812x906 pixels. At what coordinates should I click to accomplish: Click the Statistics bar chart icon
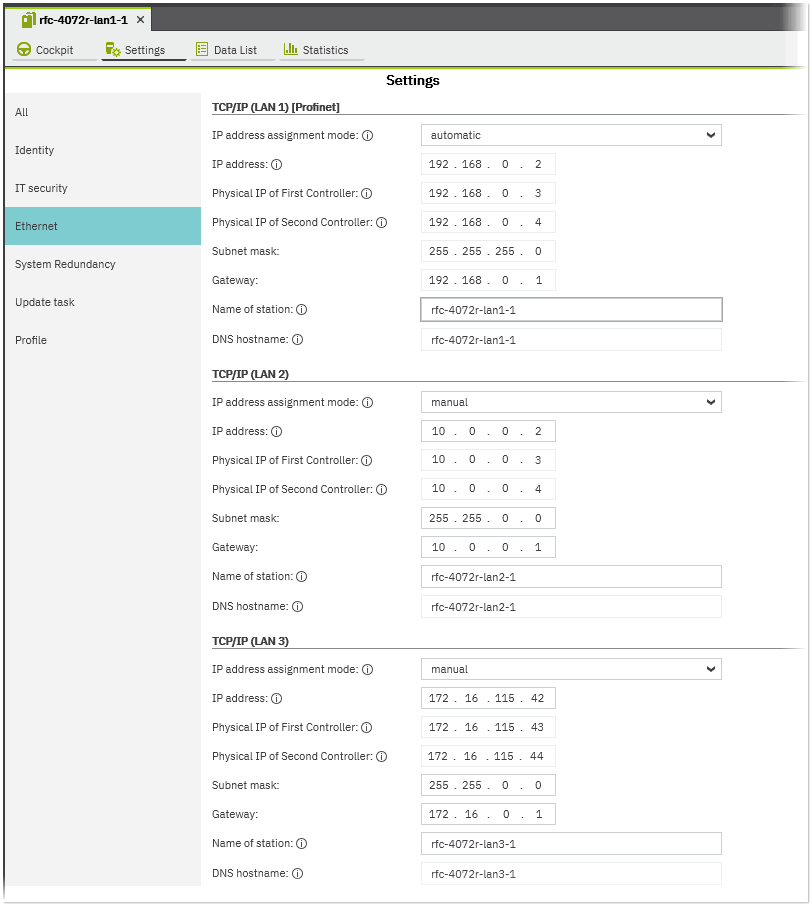290,49
